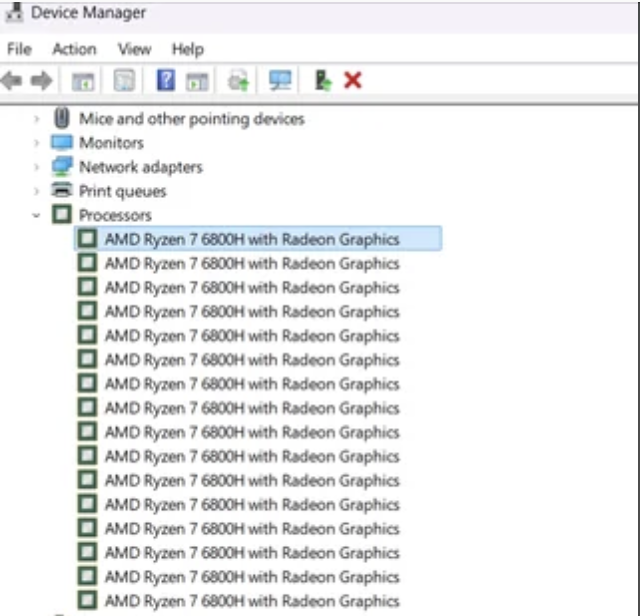Click the Network adapters category icon

(62, 167)
